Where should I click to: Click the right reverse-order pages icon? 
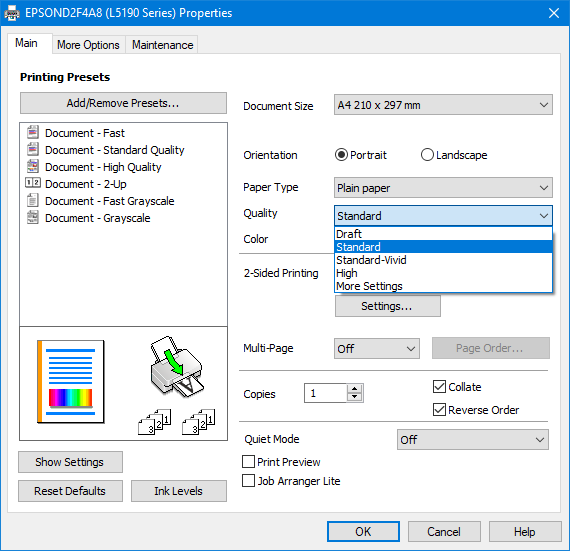tap(198, 422)
